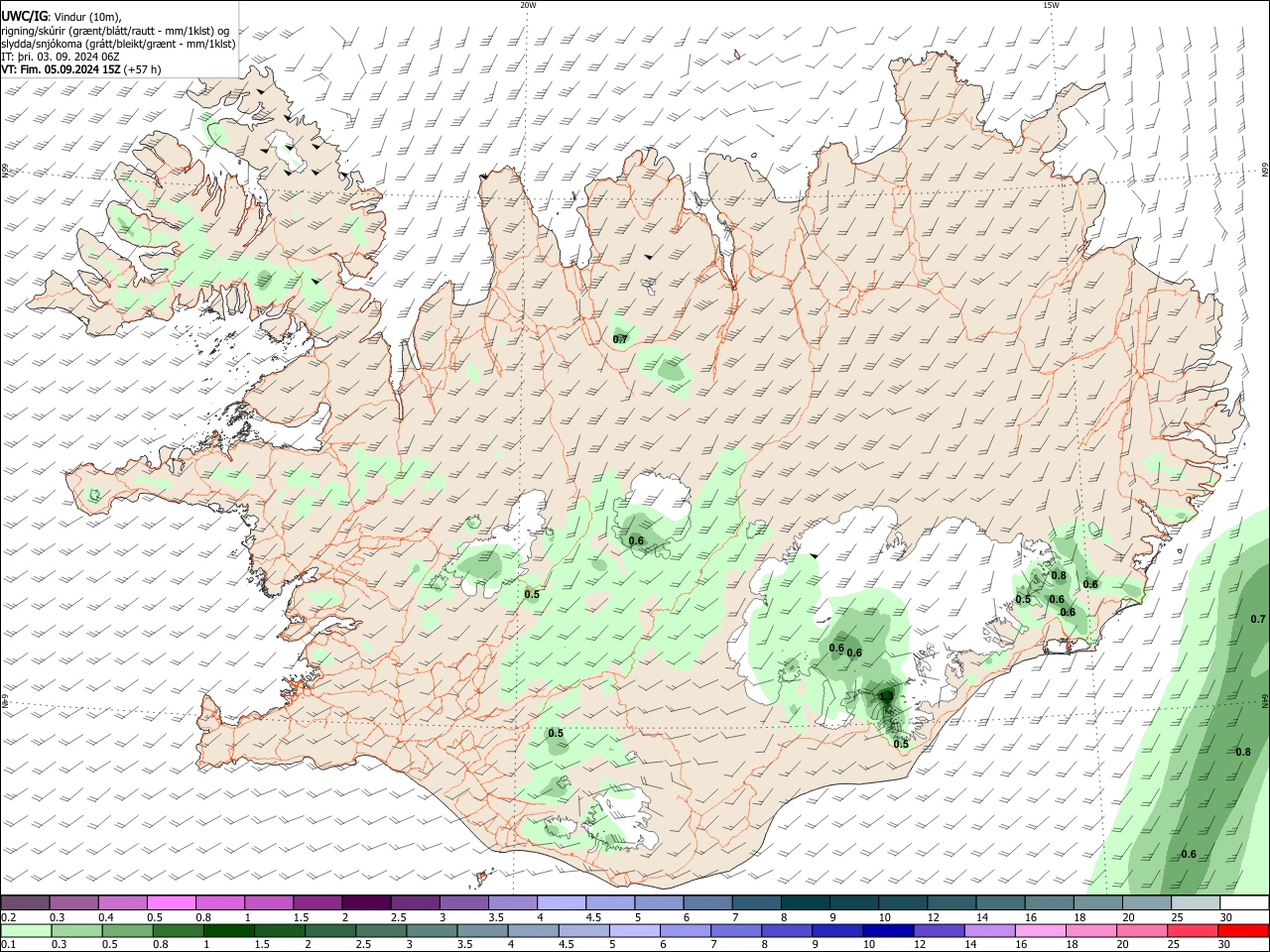Image resolution: width=1270 pixels, height=952 pixels.
Task: Click the '0.7' value in northern inland rain patch
Action: (x=620, y=339)
